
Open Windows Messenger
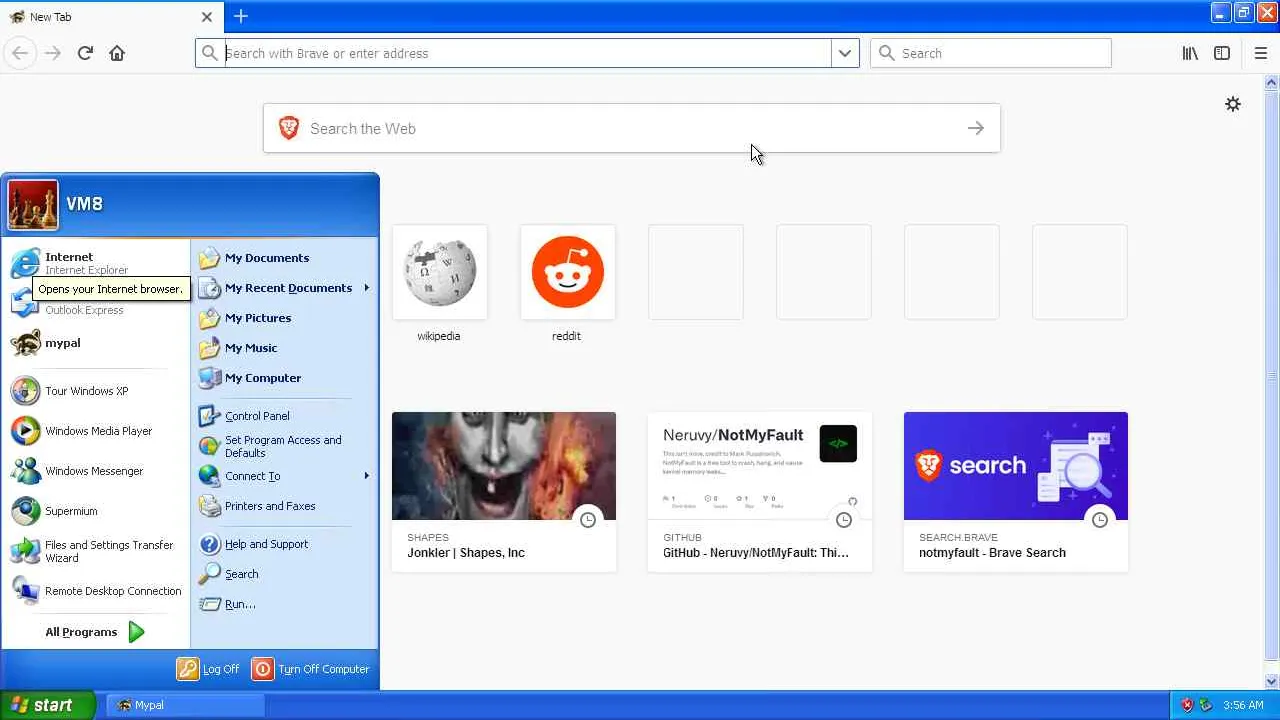tap(97, 471)
